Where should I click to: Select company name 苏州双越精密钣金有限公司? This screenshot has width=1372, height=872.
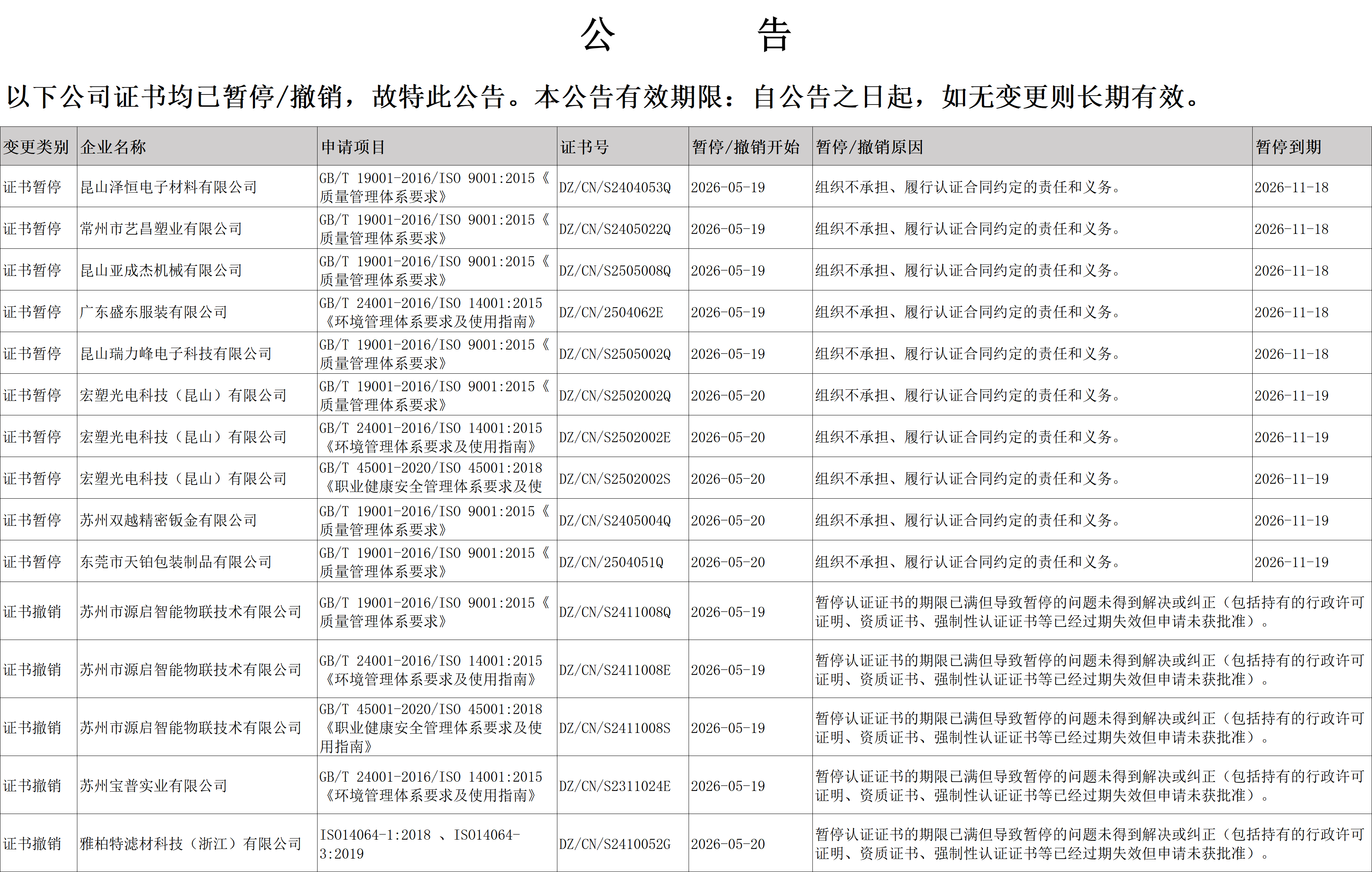click(169, 520)
